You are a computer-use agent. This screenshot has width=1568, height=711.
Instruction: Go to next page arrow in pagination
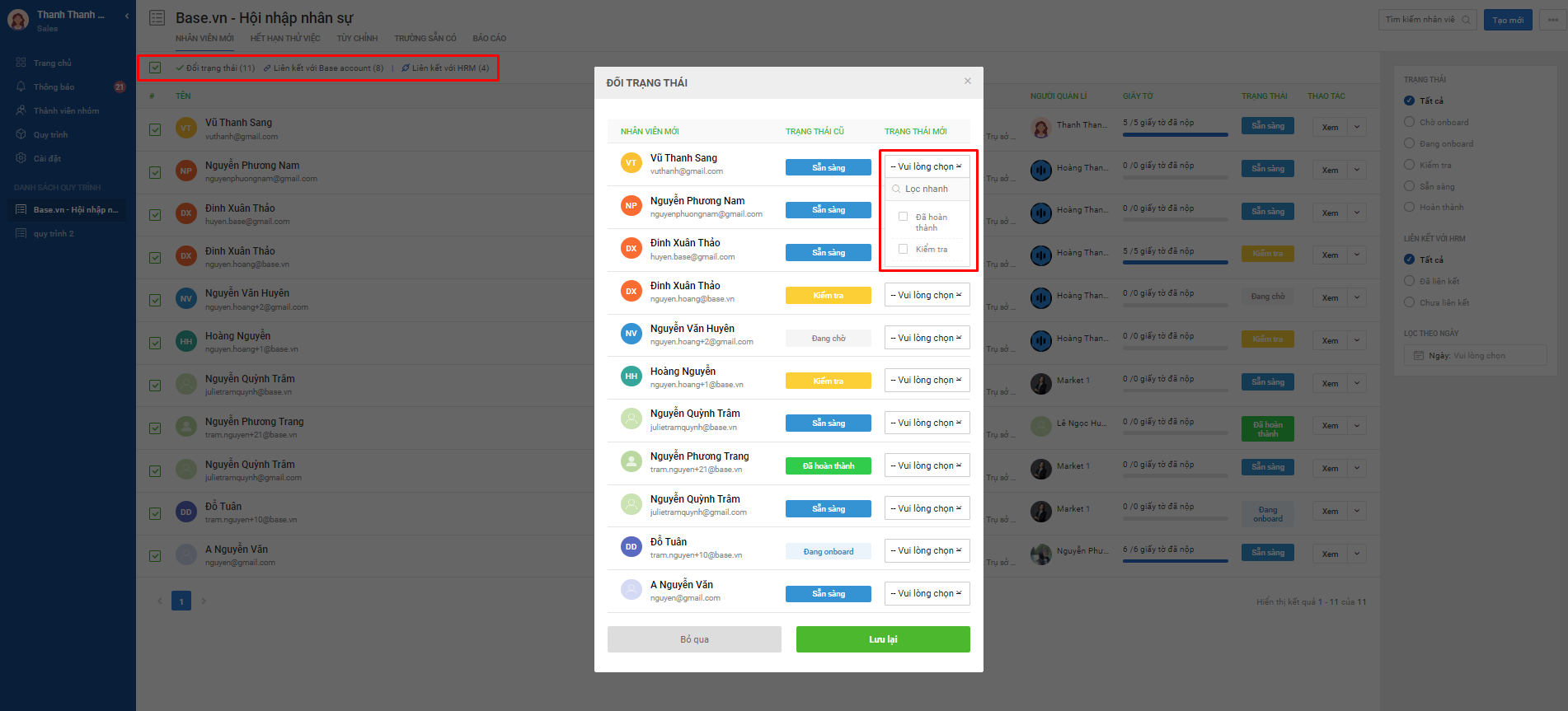click(204, 601)
